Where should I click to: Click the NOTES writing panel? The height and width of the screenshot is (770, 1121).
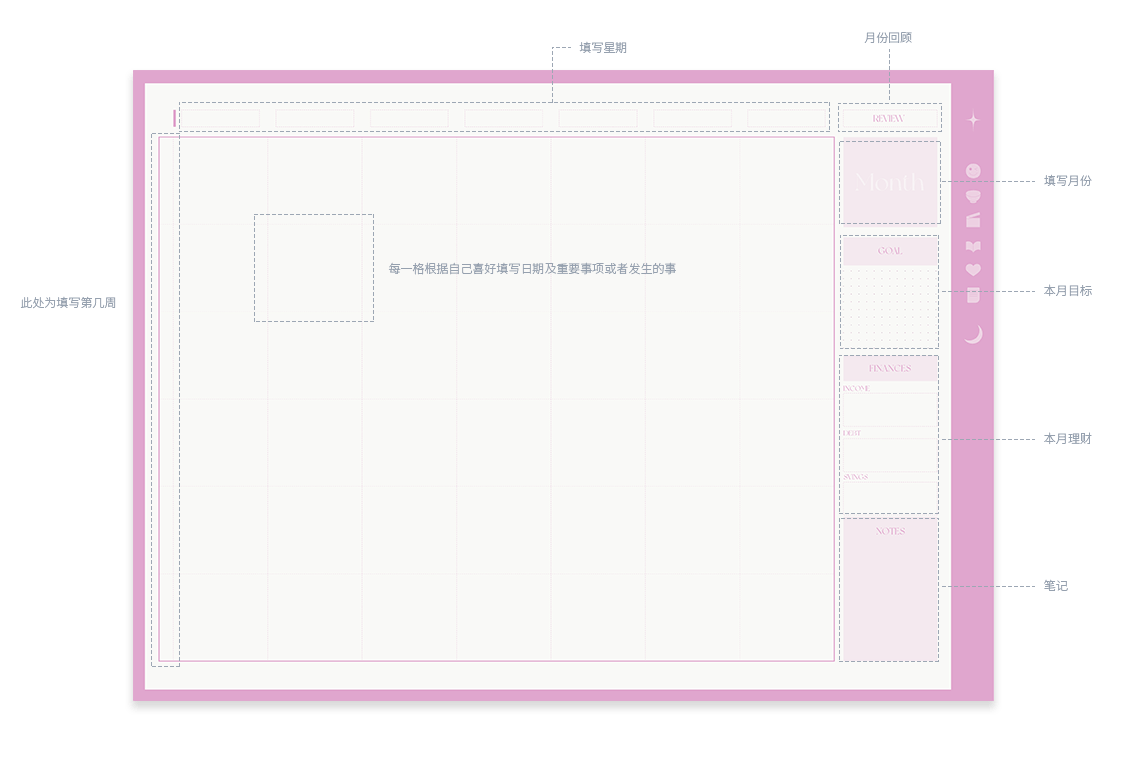coord(890,591)
